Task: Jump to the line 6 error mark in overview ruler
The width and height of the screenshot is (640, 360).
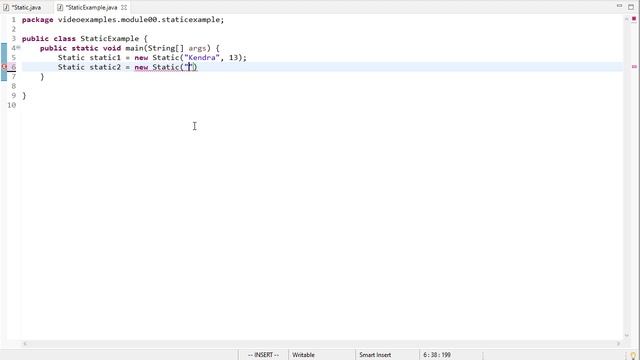Action: 634,67
